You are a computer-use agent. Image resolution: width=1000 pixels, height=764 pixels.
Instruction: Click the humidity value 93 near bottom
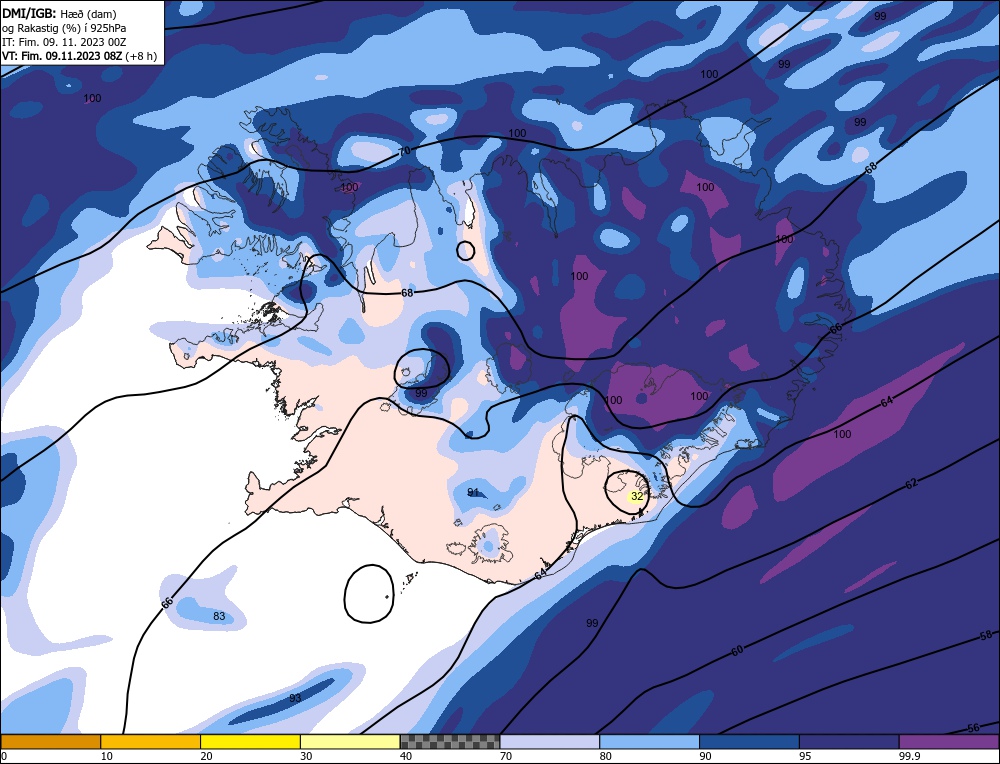(x=295, y=698)
